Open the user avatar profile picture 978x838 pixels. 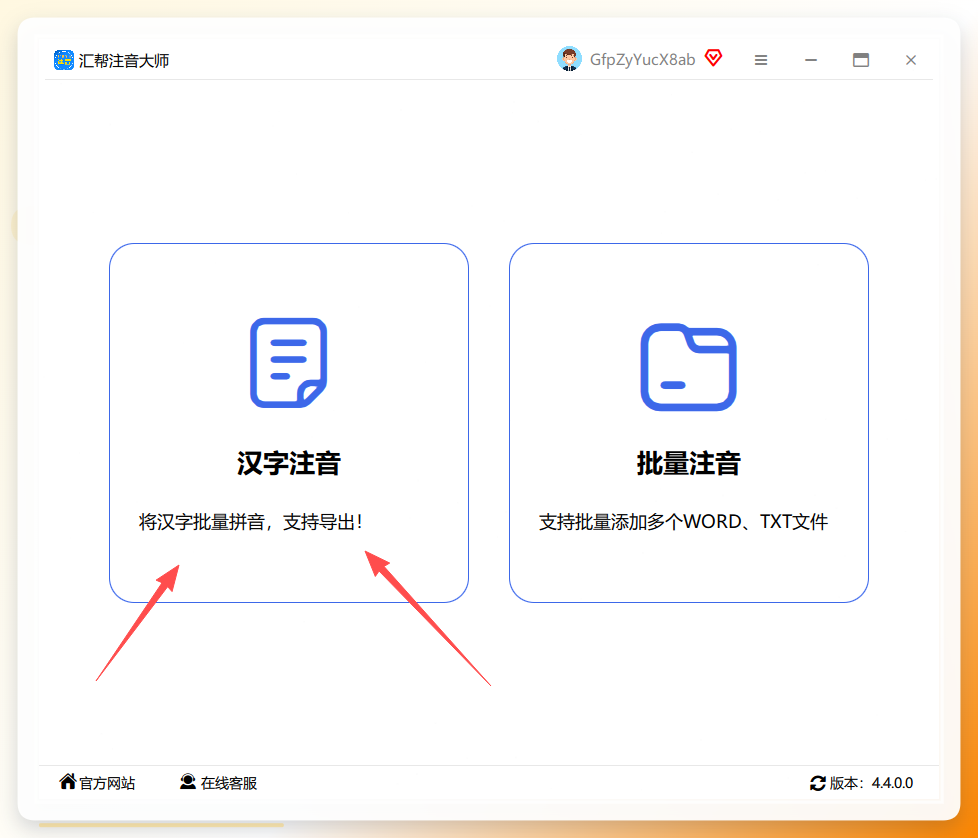569,59
